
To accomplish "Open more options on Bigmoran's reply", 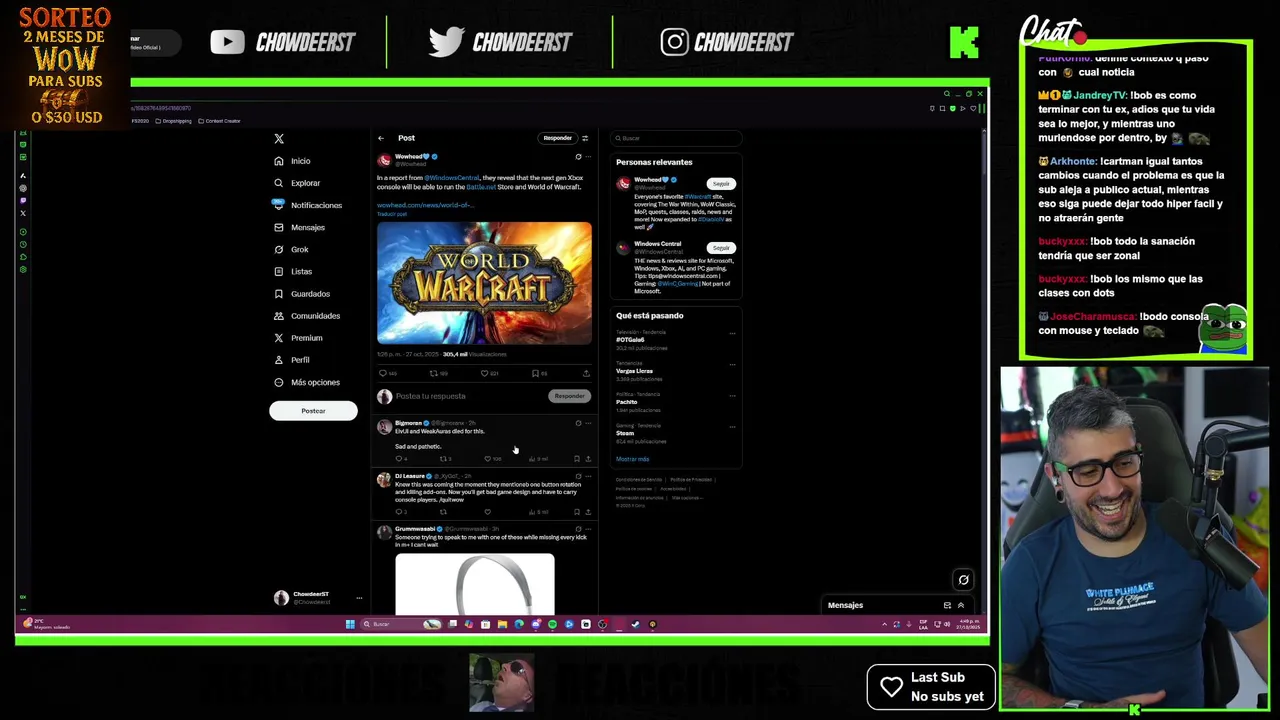I will (588, 423).
